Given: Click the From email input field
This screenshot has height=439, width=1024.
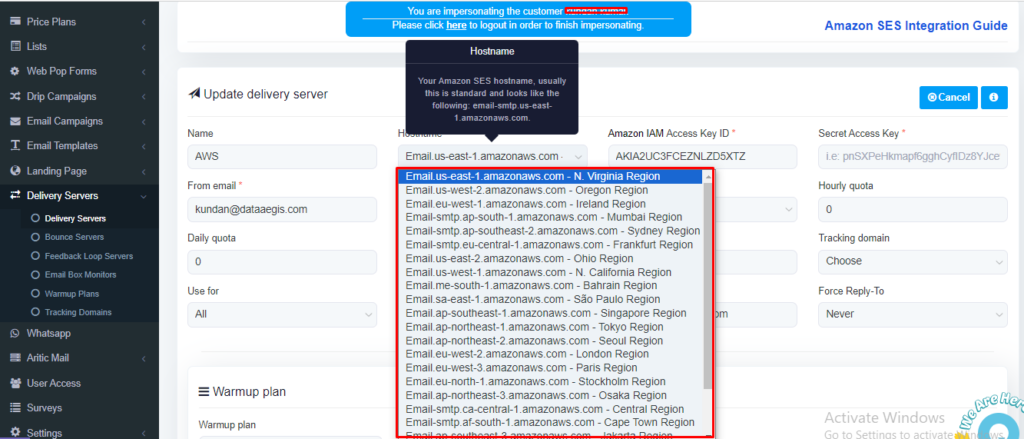Looking at the screenshot, I should (x=282, y=210).
